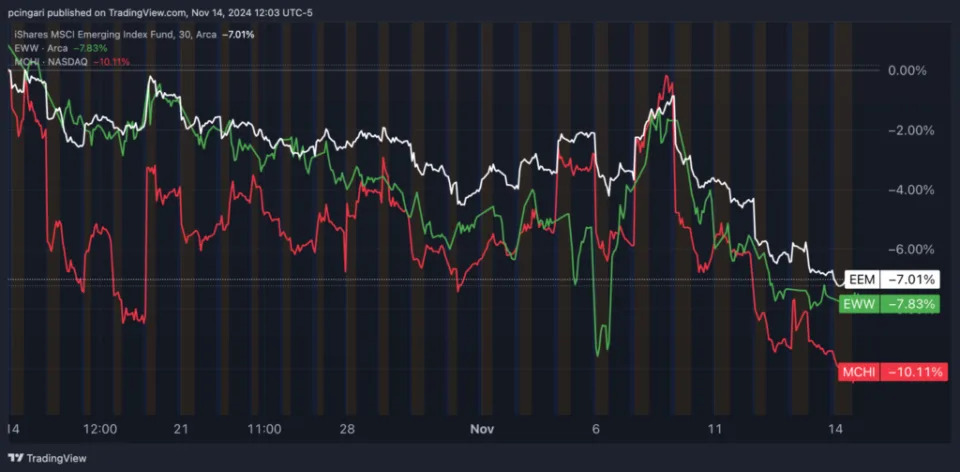Select the white EEM price label
The height and width of the screenshot is (472, 960).
point(890,280)
